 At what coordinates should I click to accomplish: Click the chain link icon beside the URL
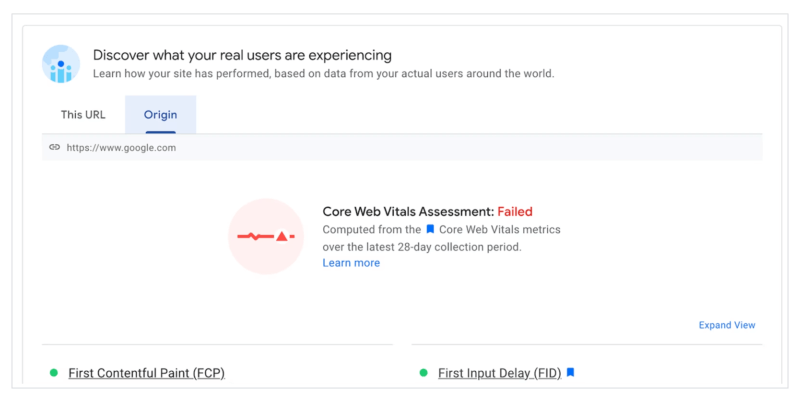tap(55, 147)
